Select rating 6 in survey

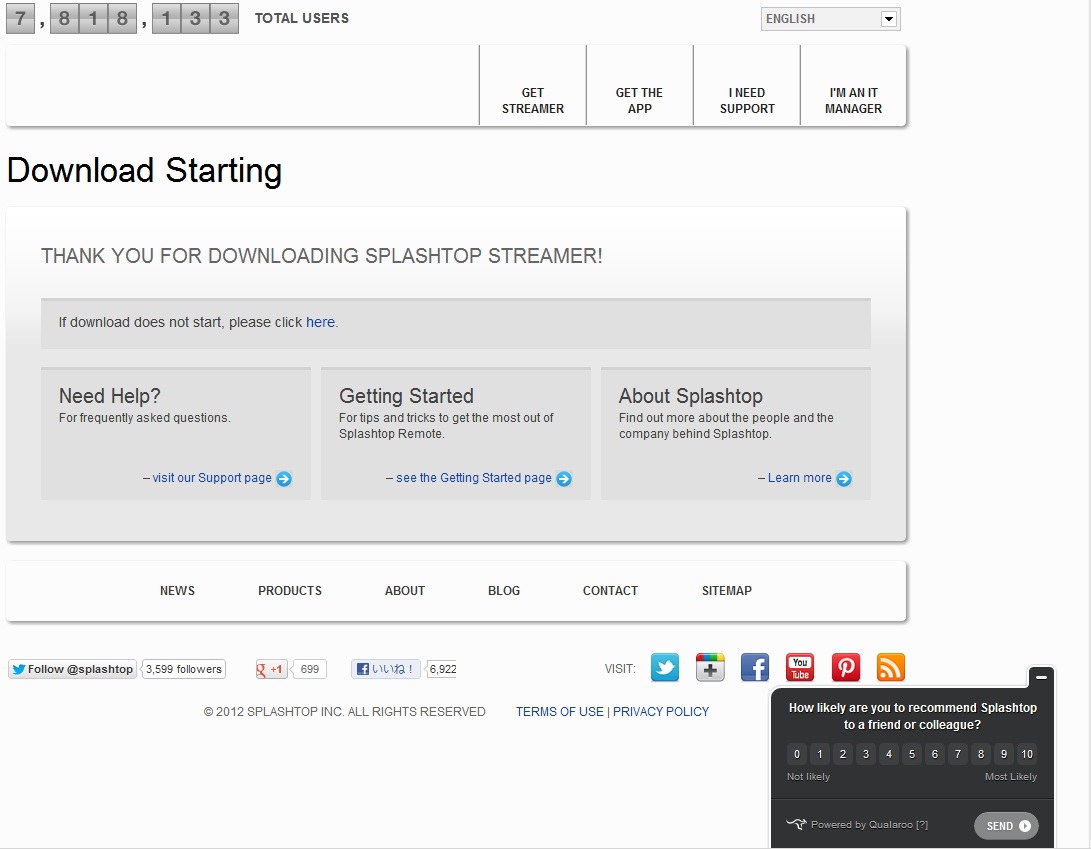tap(934, 754)
